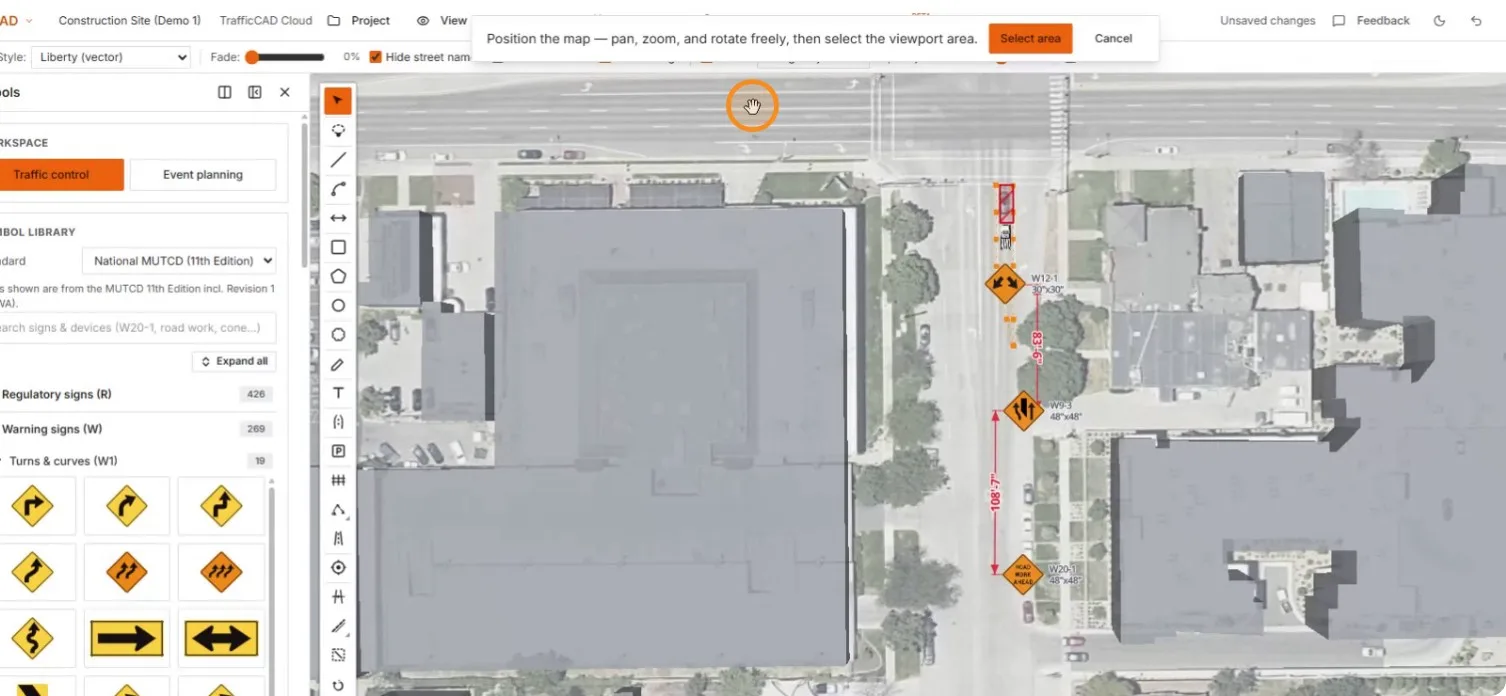The height and width of the screenshot is (696, 1506).
Task: Pick the winding road sign
Action: [32, 638]
